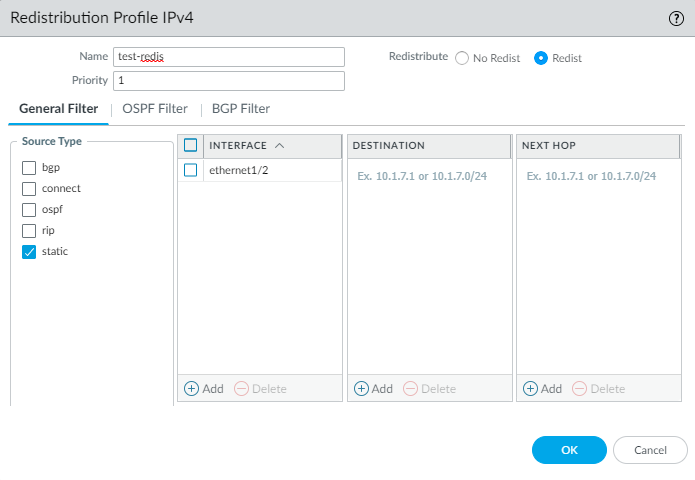This screenshot has height=480, width=695.
Task: Click Delete icon under Destination list
Action: [x=410, y=389]
